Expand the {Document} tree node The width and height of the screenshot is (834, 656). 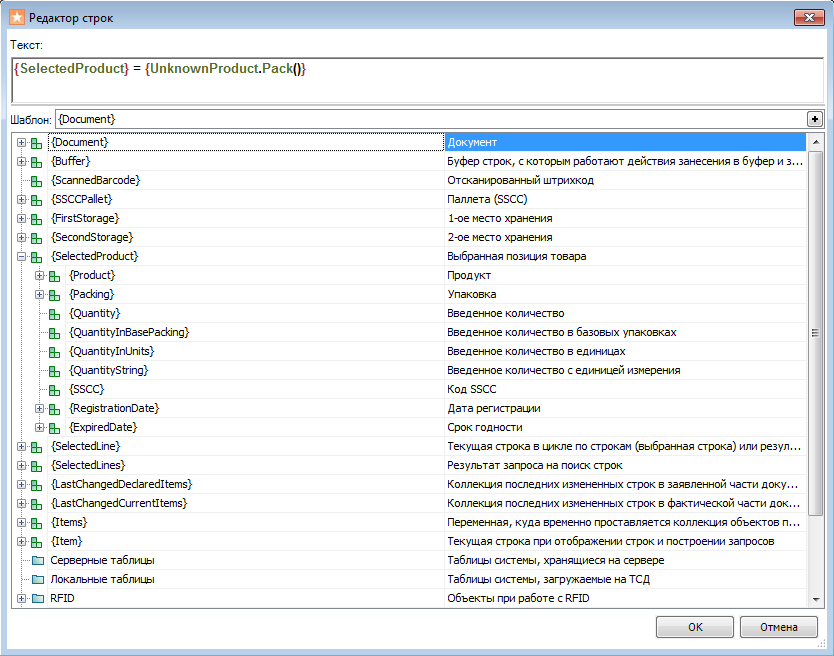(21, 143)
